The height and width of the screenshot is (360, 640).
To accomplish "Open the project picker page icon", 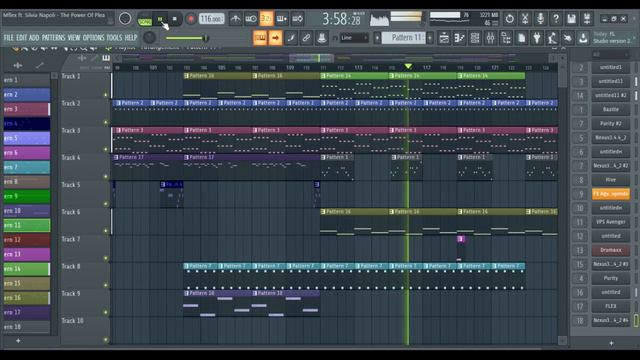I will click(522, 38).
